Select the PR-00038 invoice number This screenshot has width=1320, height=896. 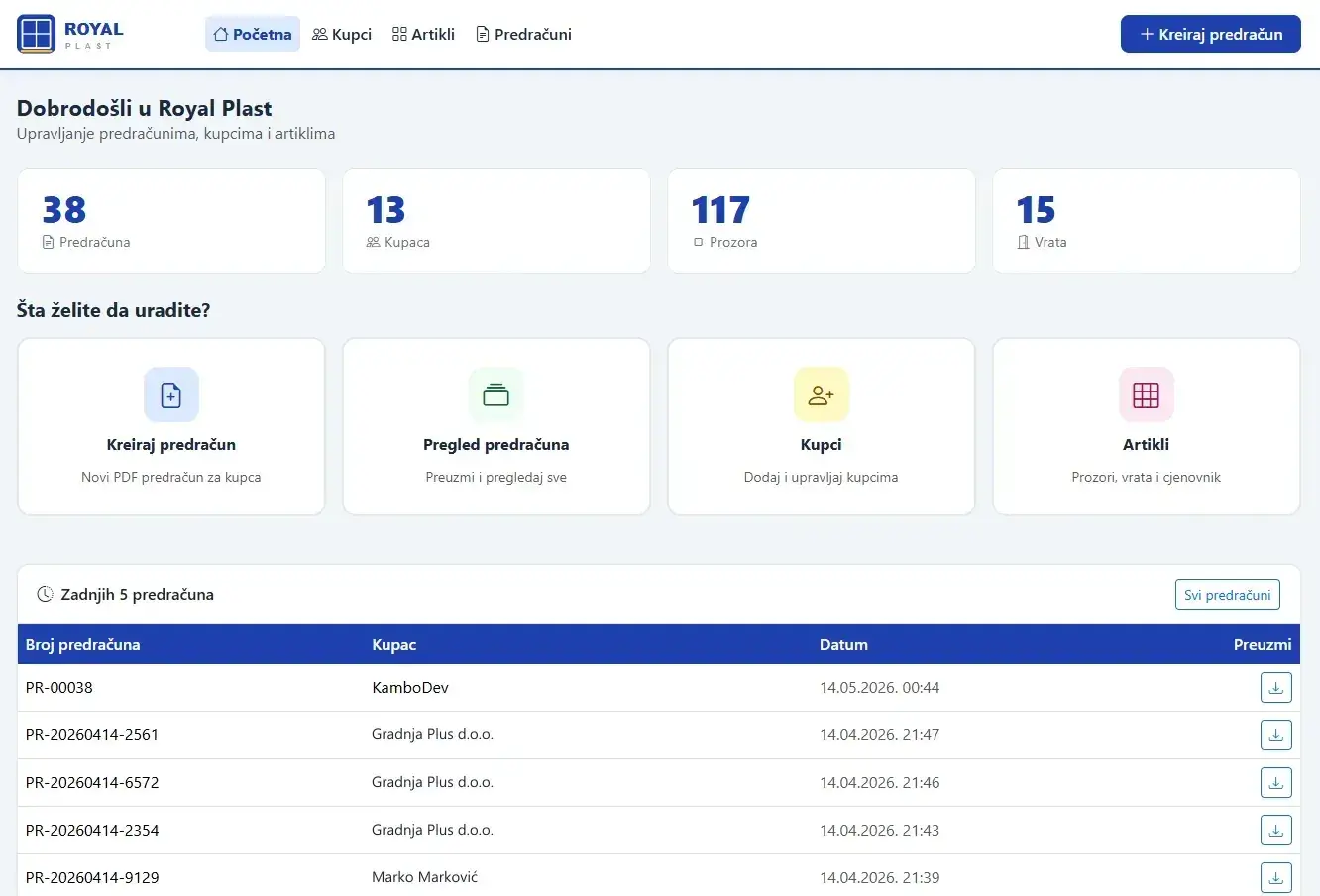[59, 688]
